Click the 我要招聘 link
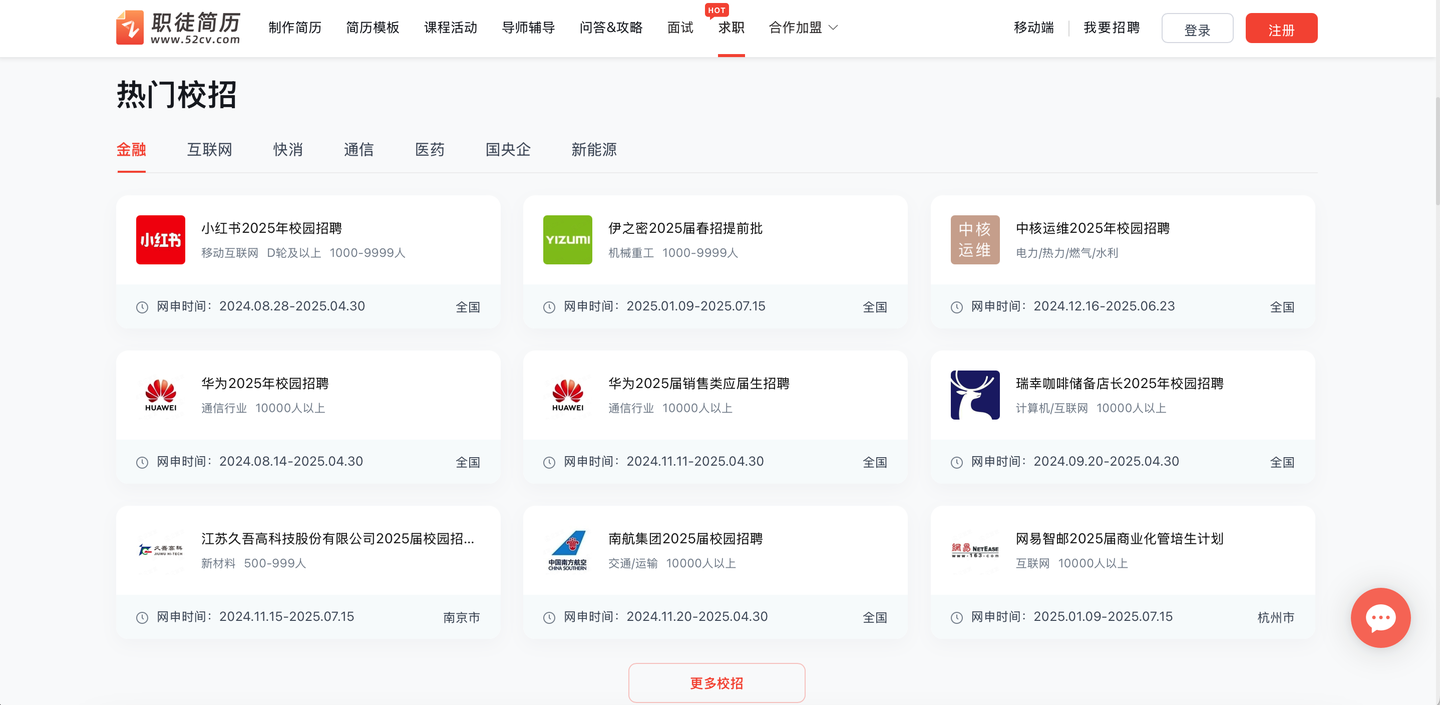This screenshot has height=705, width=1440. point(1112,28)
